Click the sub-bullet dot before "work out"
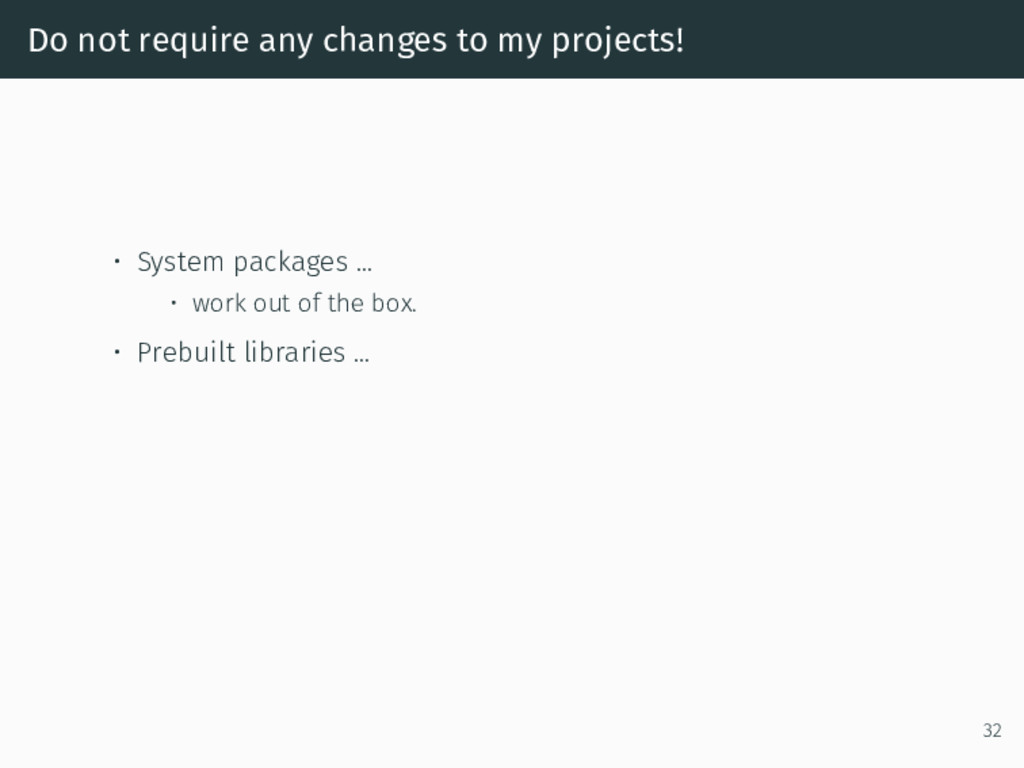Viewport: 1024px width, 768px height. pyautogui.click(x=173, y=303)
